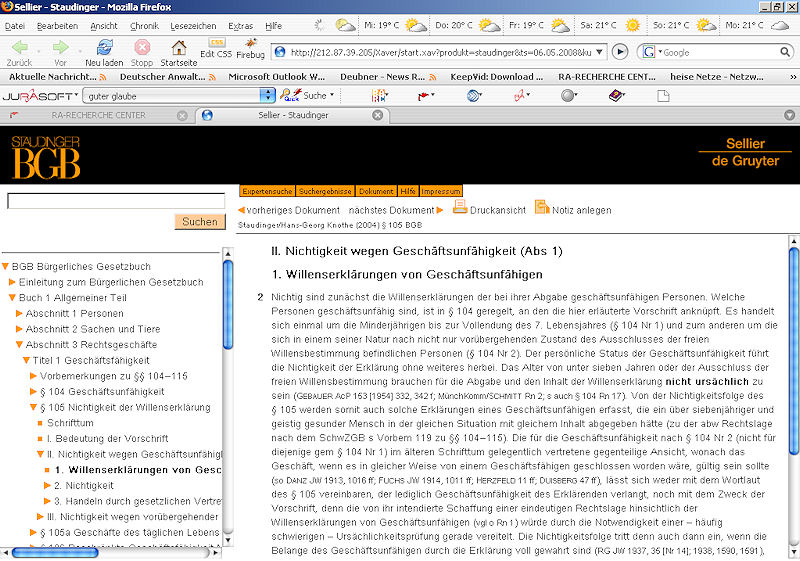
Task: Click the Notiz anlegen note icon
Action: pos(542,207)
